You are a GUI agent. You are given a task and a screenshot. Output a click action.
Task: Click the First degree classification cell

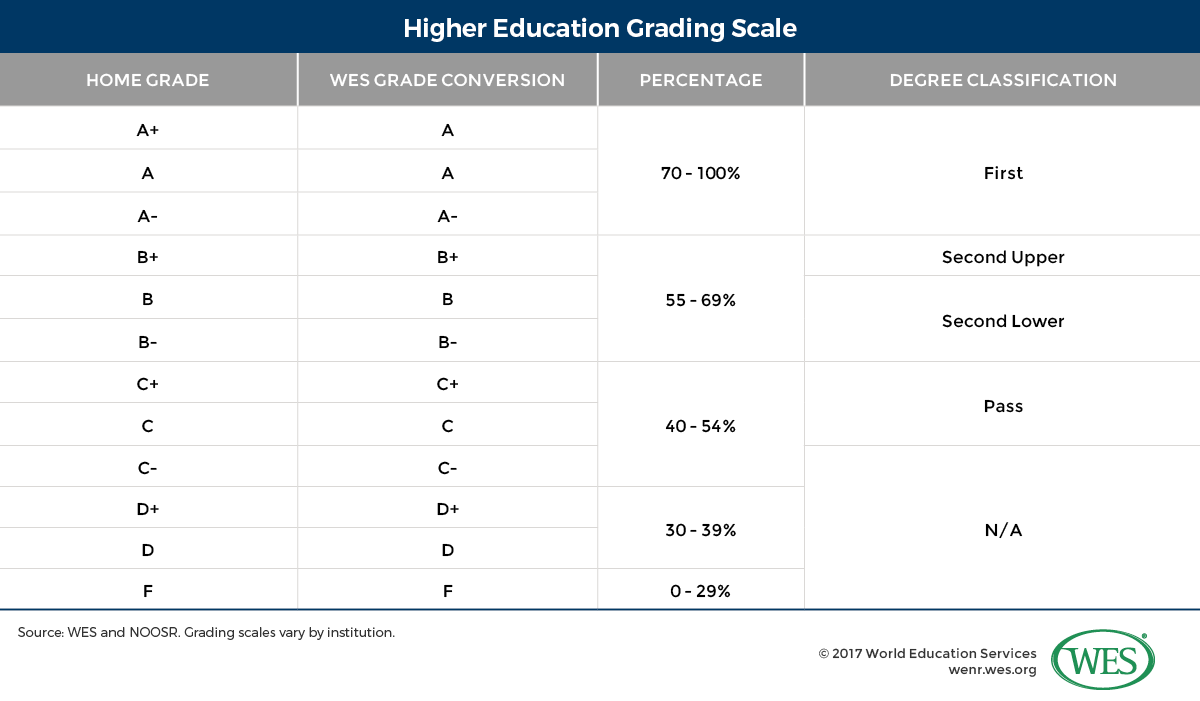[1003, 171]
